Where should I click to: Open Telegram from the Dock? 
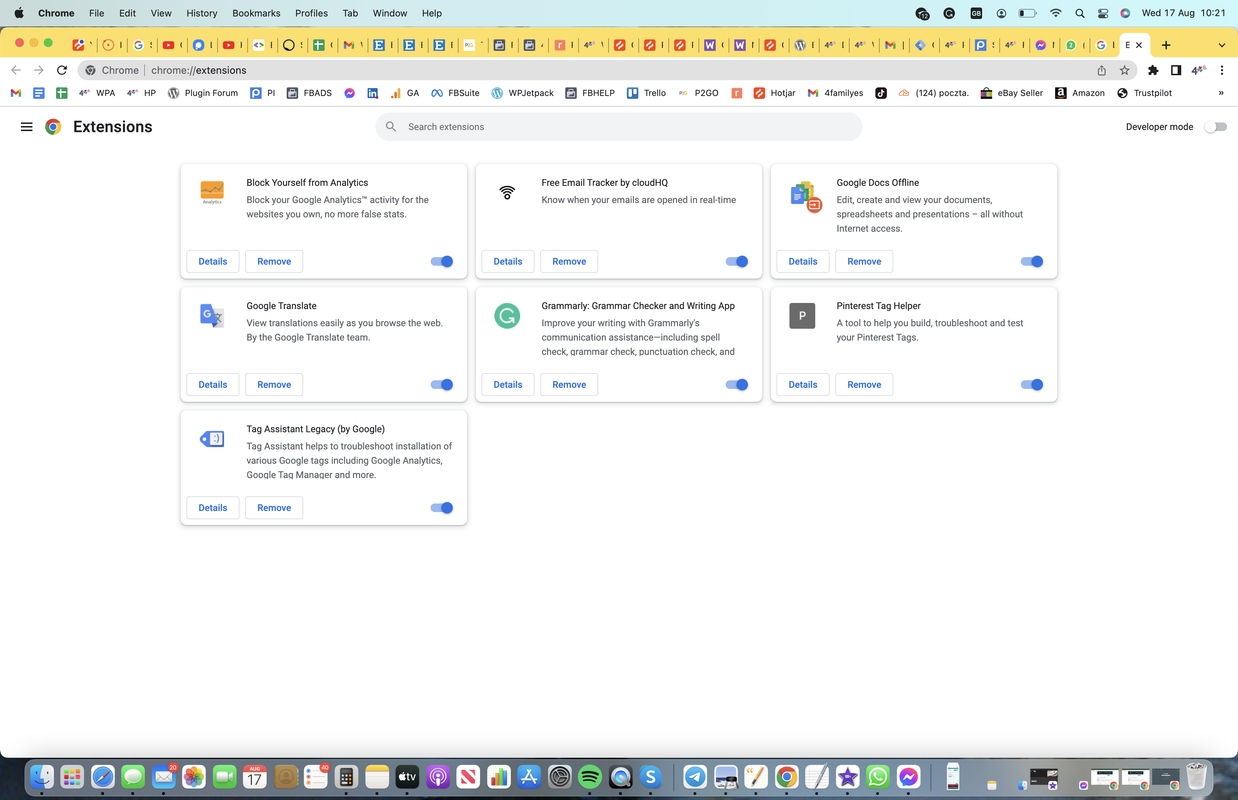pos(695,776)
